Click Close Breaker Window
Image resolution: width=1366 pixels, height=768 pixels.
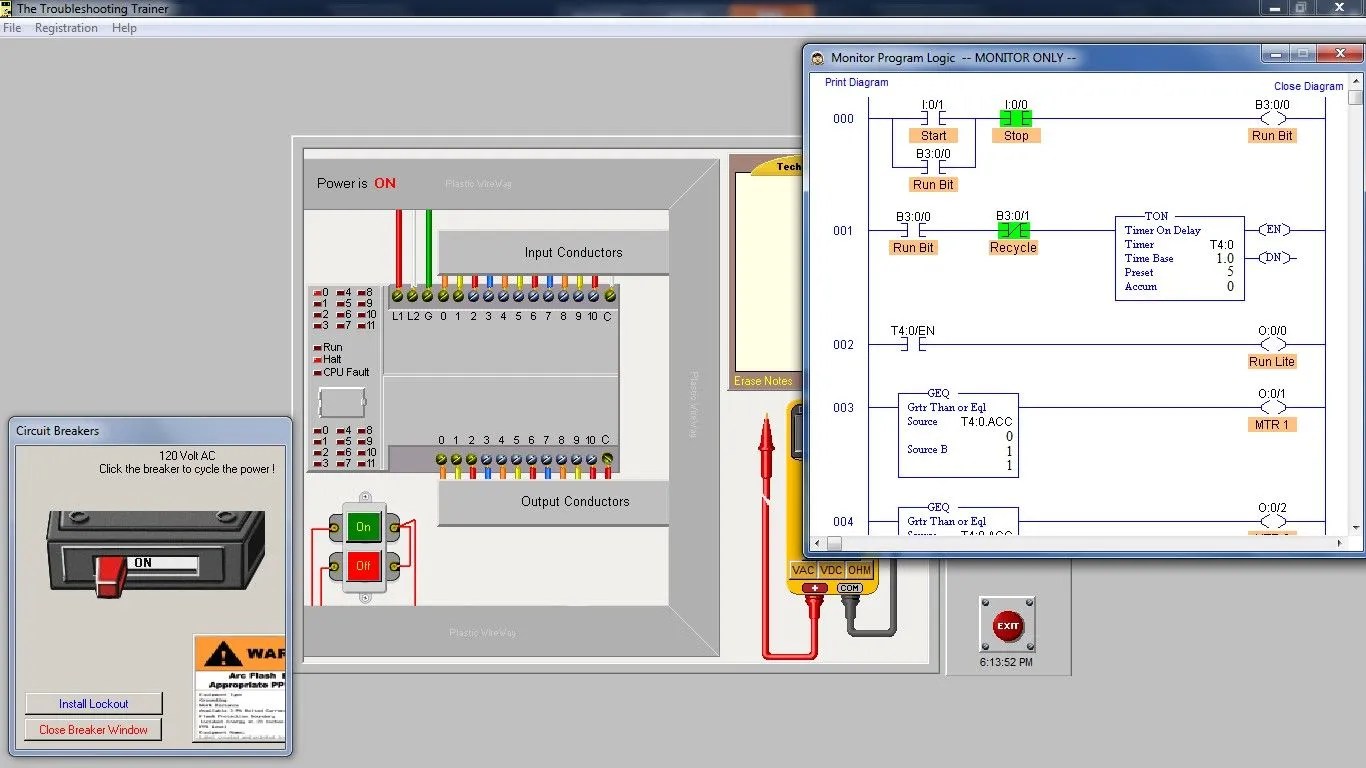[x=92, y=729]
